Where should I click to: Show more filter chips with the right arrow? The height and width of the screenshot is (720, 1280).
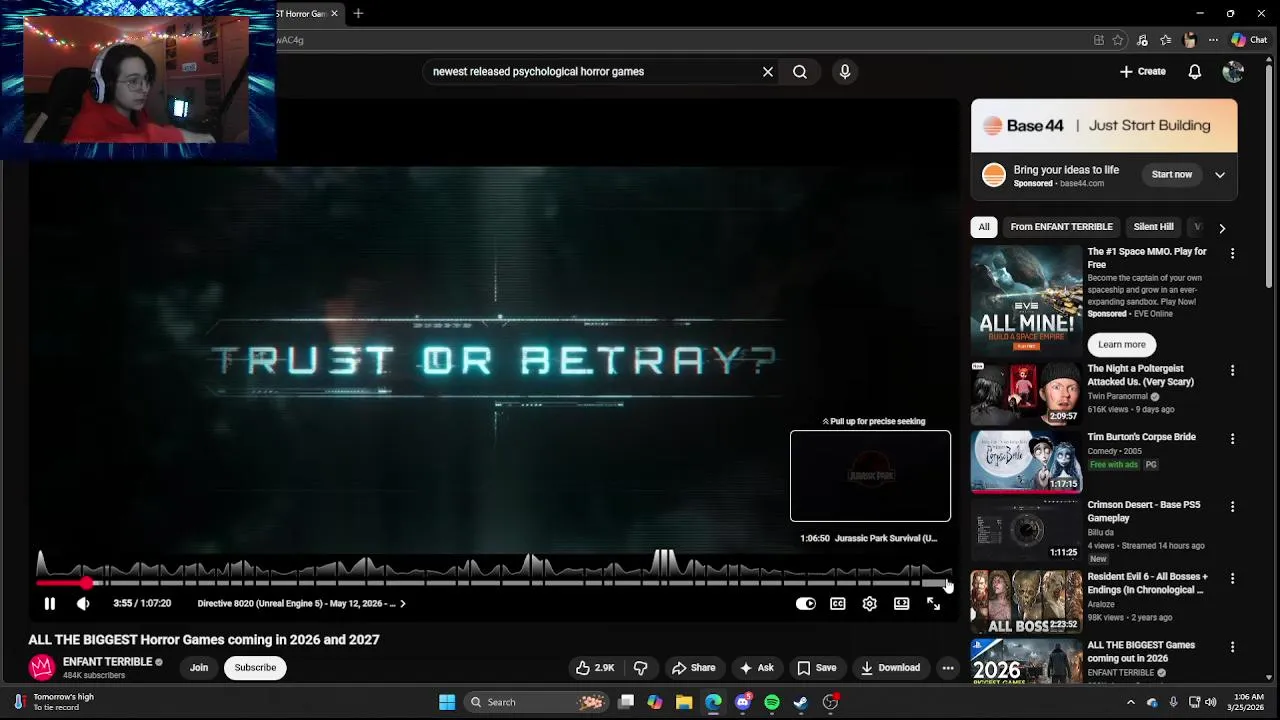coord(1221,228)
